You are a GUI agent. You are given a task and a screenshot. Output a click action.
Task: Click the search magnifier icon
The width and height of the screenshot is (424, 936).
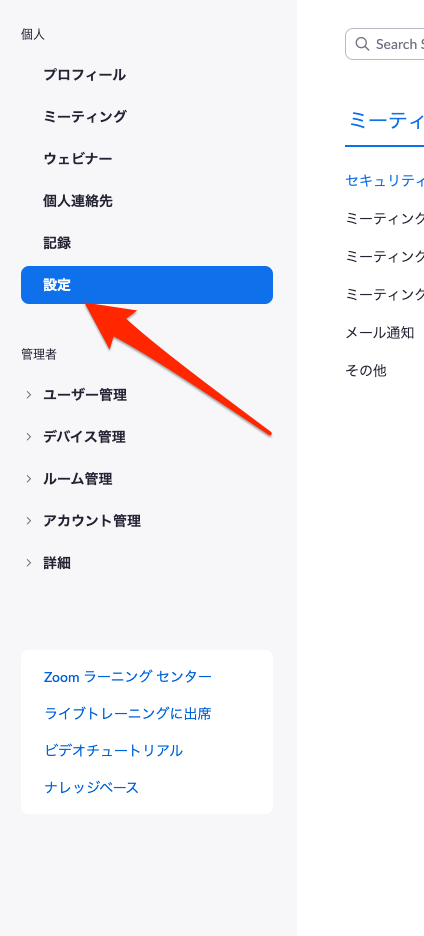(x=361, y=44)
